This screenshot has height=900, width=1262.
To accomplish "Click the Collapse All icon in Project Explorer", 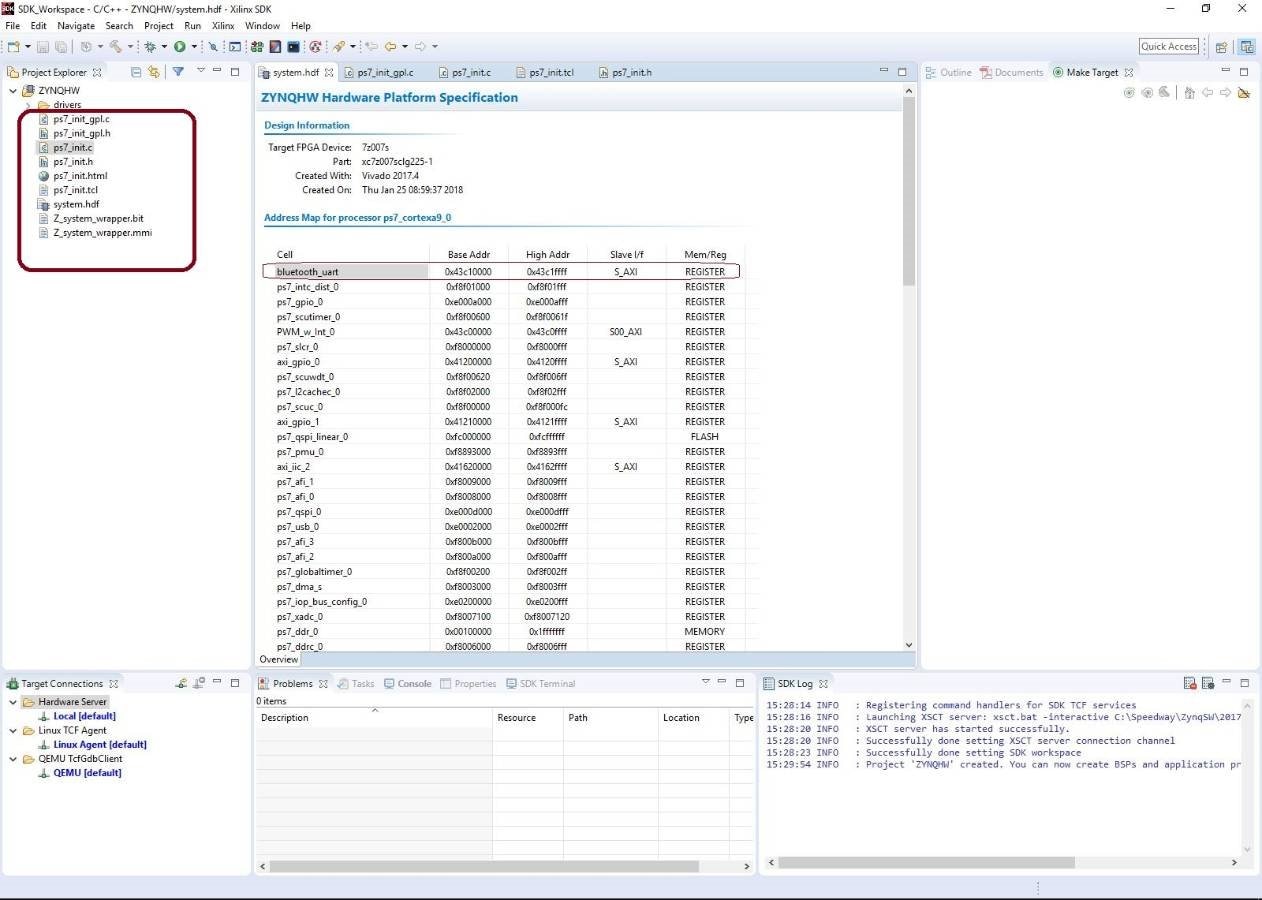I will (x=136, y=72).
